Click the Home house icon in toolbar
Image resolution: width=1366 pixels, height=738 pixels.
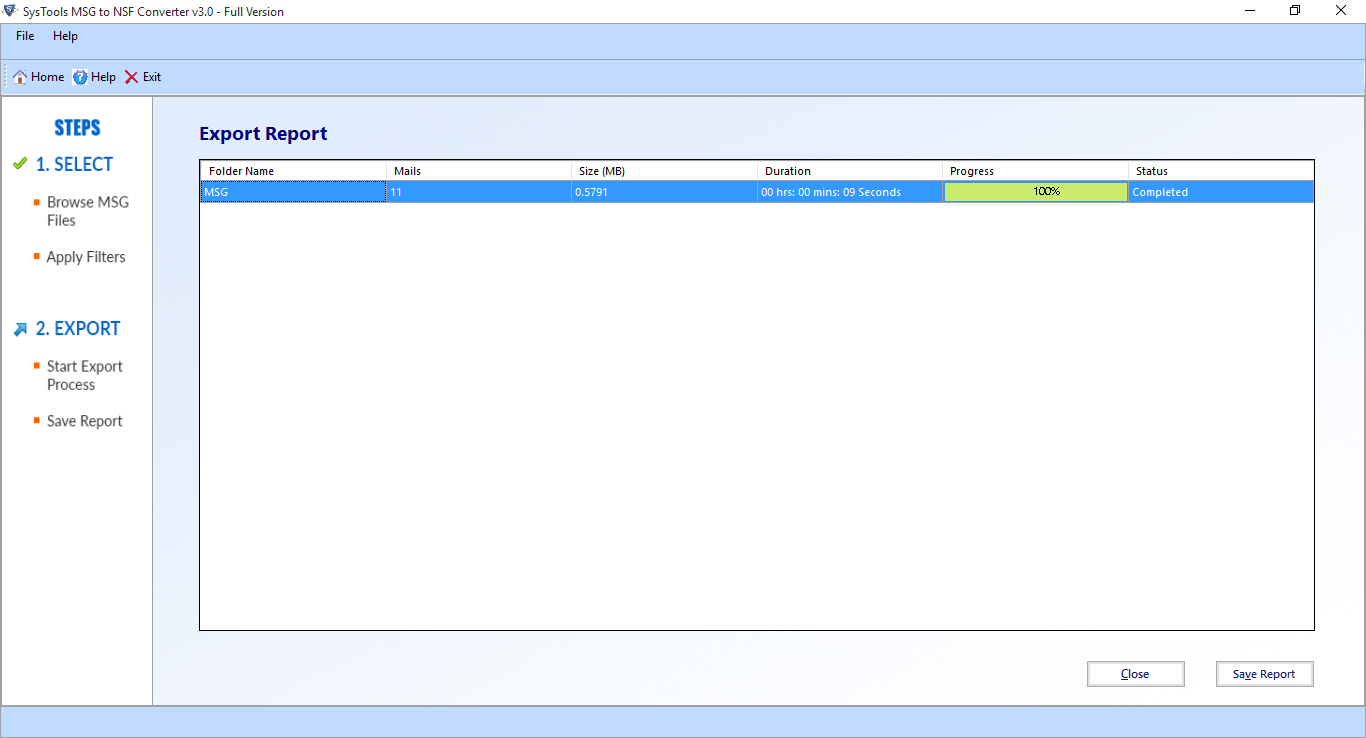pyautogui.click(x=20, y=77)
